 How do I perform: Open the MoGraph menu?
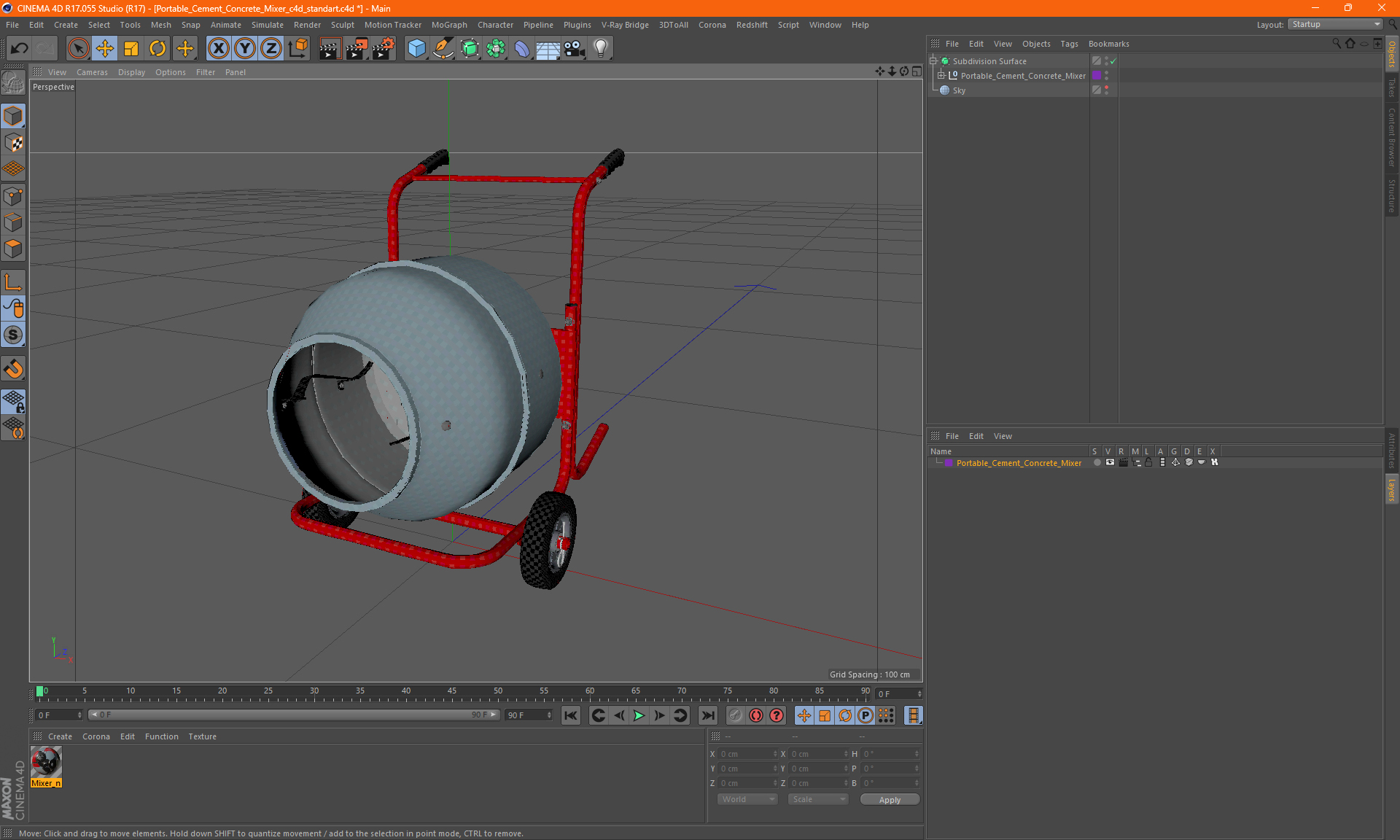coord(449,25)
